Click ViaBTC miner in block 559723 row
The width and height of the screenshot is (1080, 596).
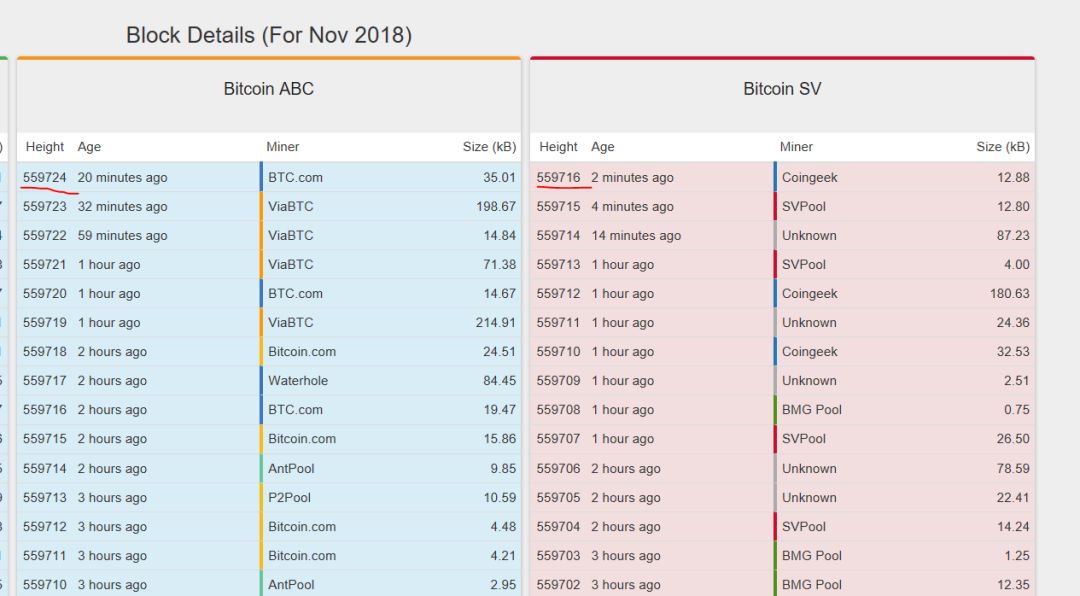pos(291,206)
